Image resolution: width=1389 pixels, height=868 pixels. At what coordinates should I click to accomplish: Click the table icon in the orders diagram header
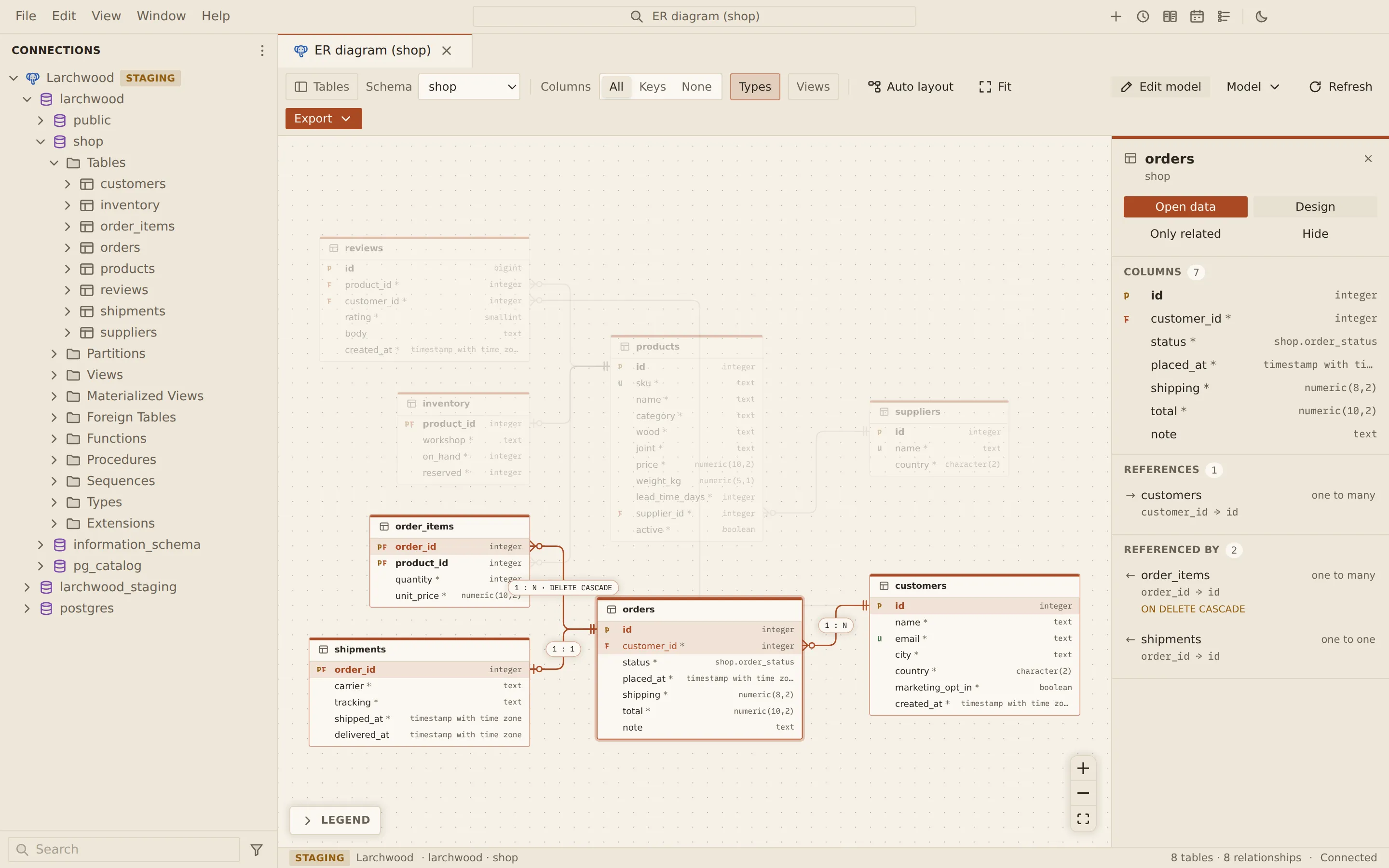[612, 609]
